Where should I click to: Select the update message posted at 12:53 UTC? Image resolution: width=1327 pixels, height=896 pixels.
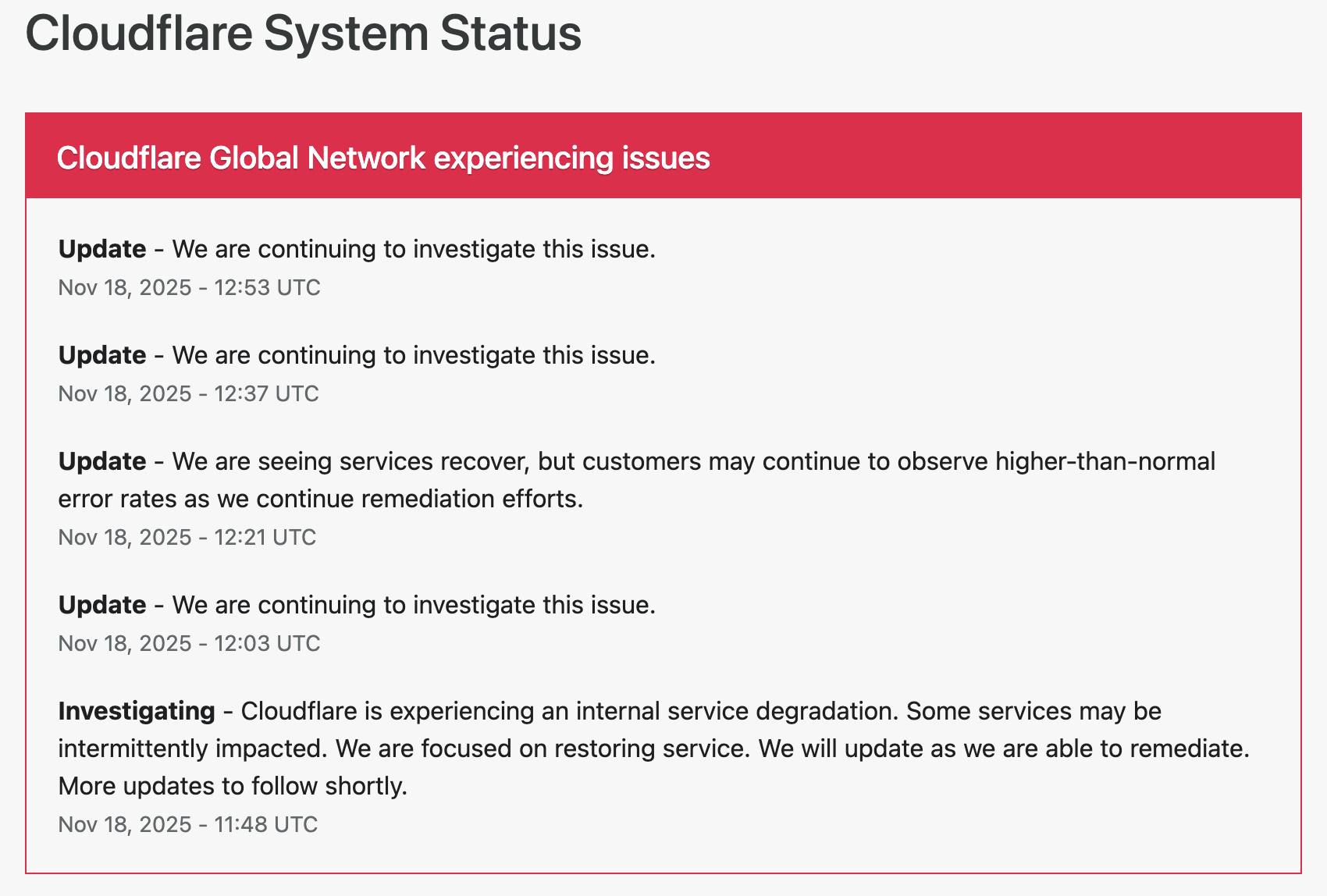pyautogui.click(x=414, y=249)
